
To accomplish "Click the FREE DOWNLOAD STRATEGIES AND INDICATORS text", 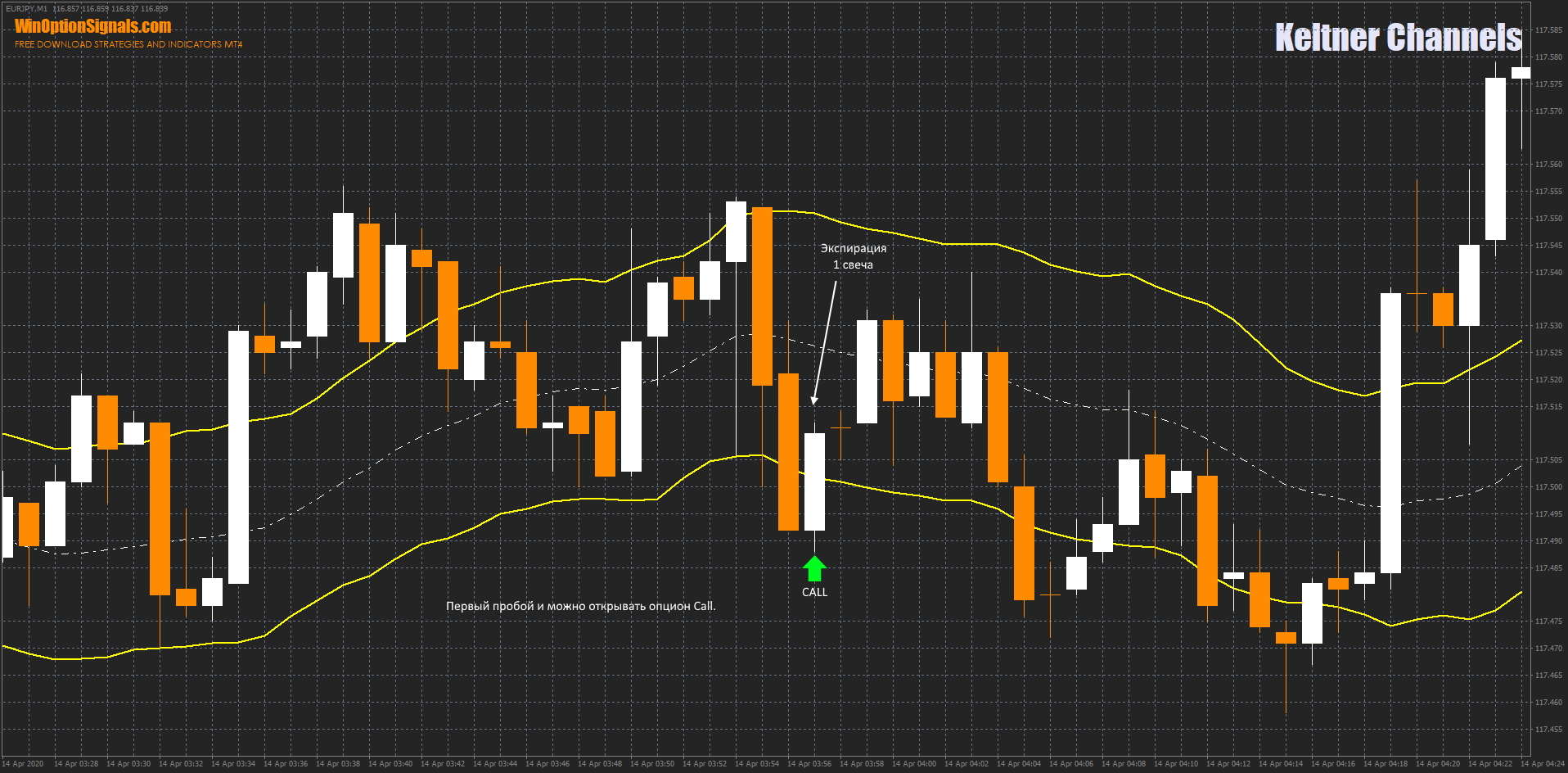I will point(128,44).
